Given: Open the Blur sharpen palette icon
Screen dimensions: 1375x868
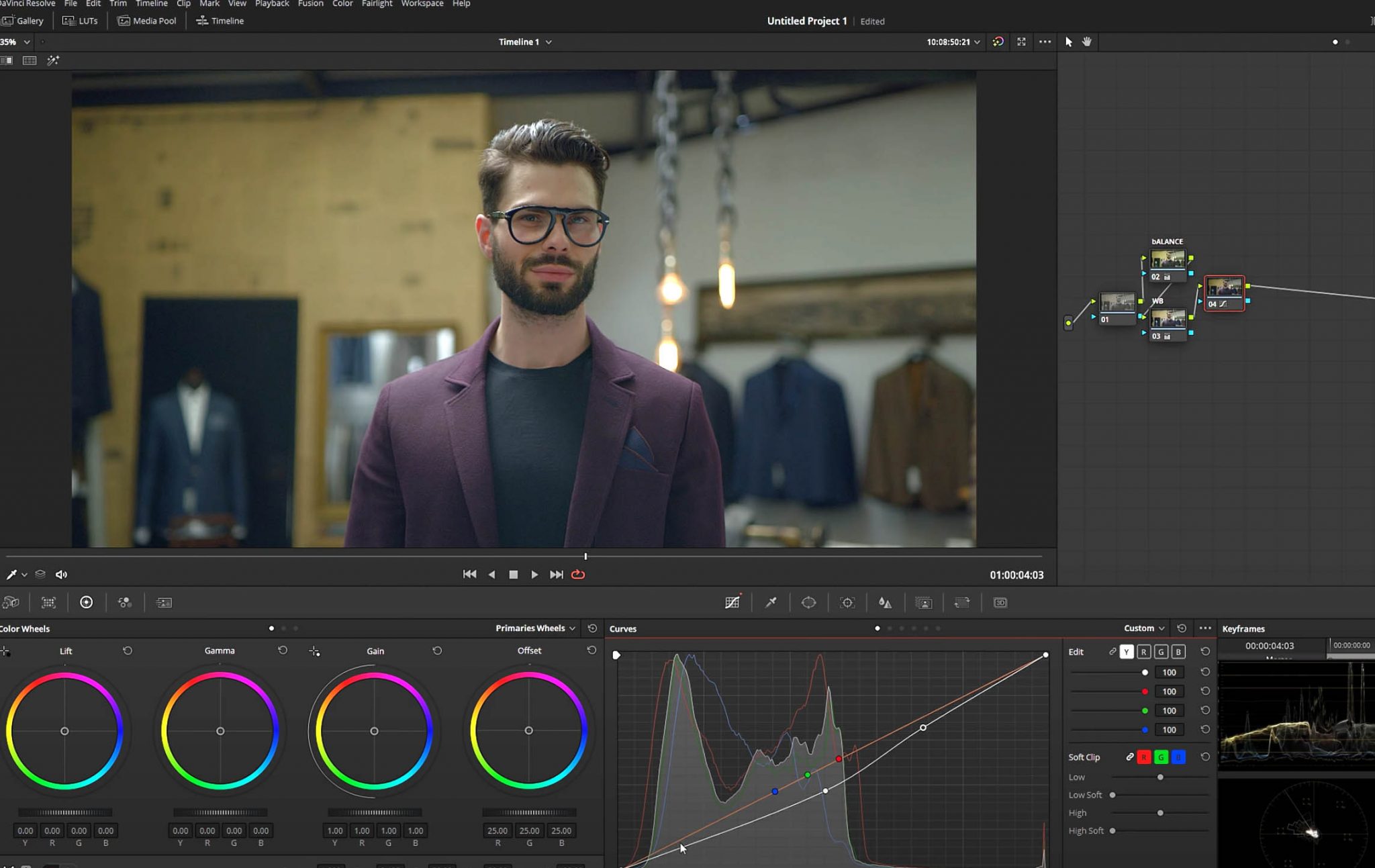Looking at the screenshot, I should (x=885, y=602).
